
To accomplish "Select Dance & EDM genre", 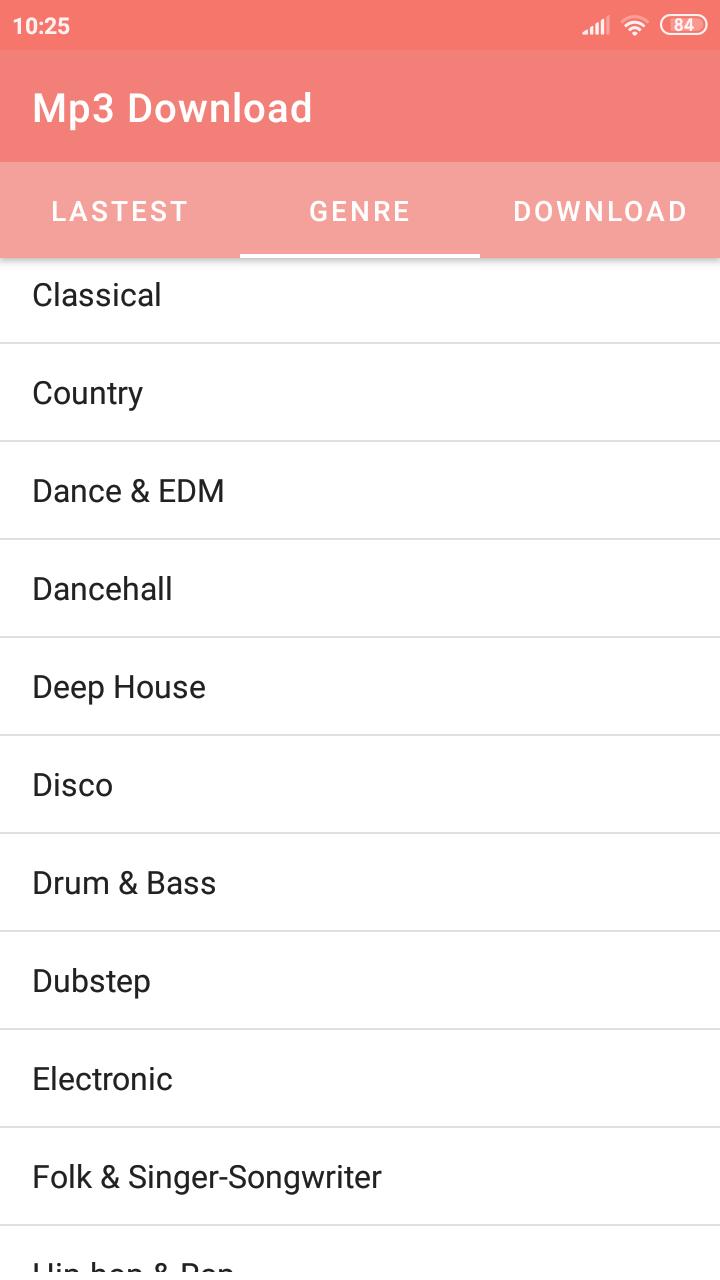I will tap(360, 491).
